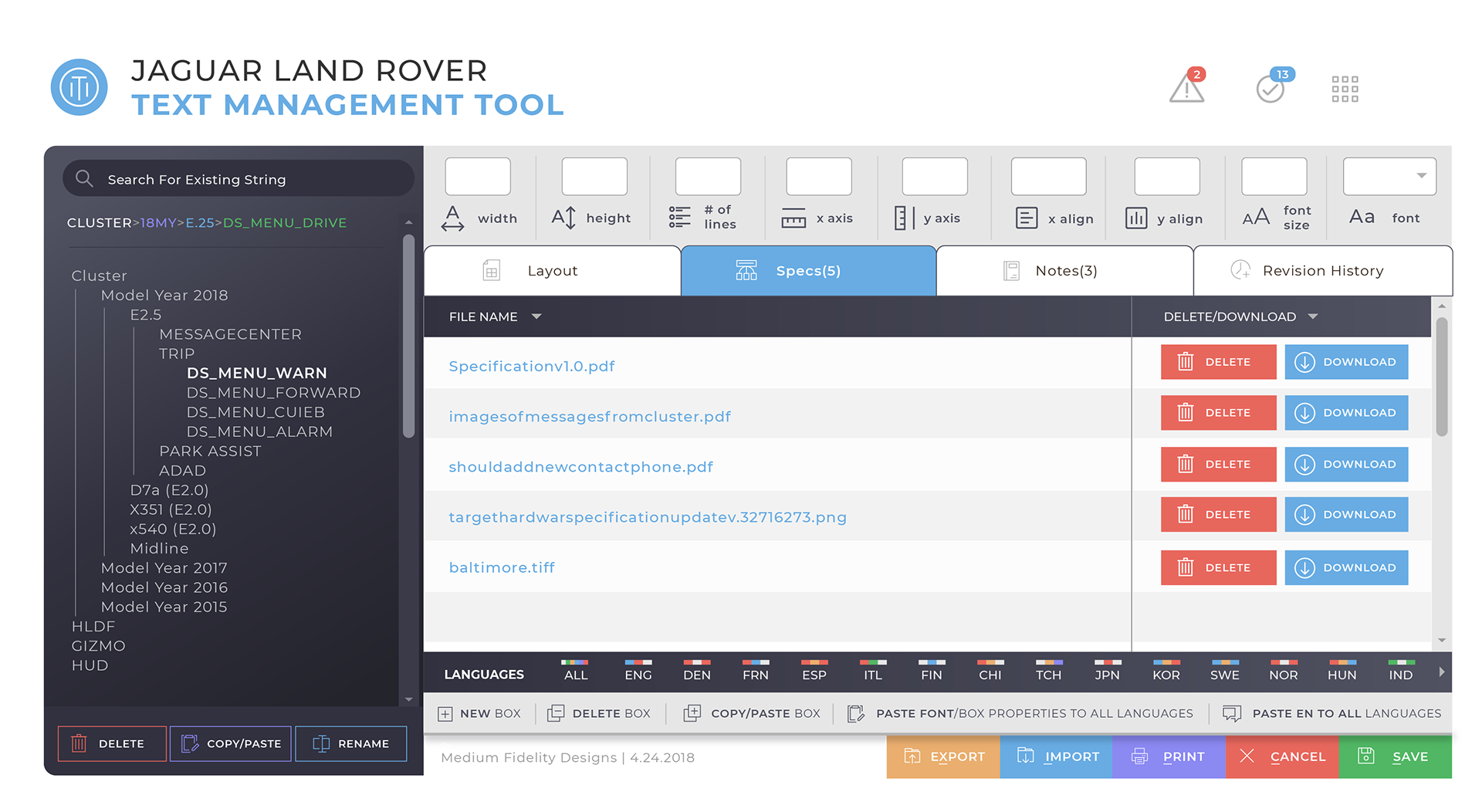This screenshot has height=812, width=1482.
Task: Delete baltimore.tiff file
Action: click(x=1218, y=567)
